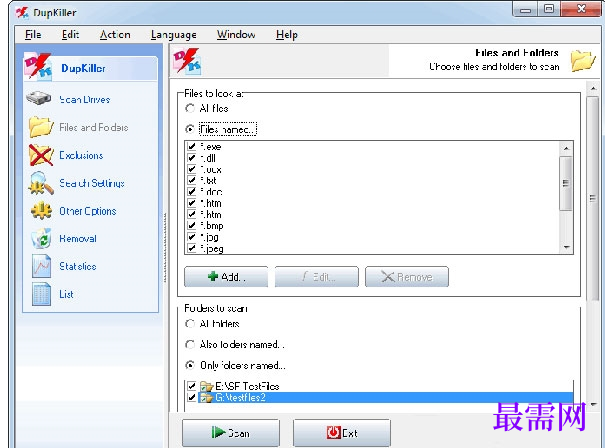Viewport: 605px width, 448px height.
Task: Select the Files and Folders folder icon
Action: click(41, 127)
